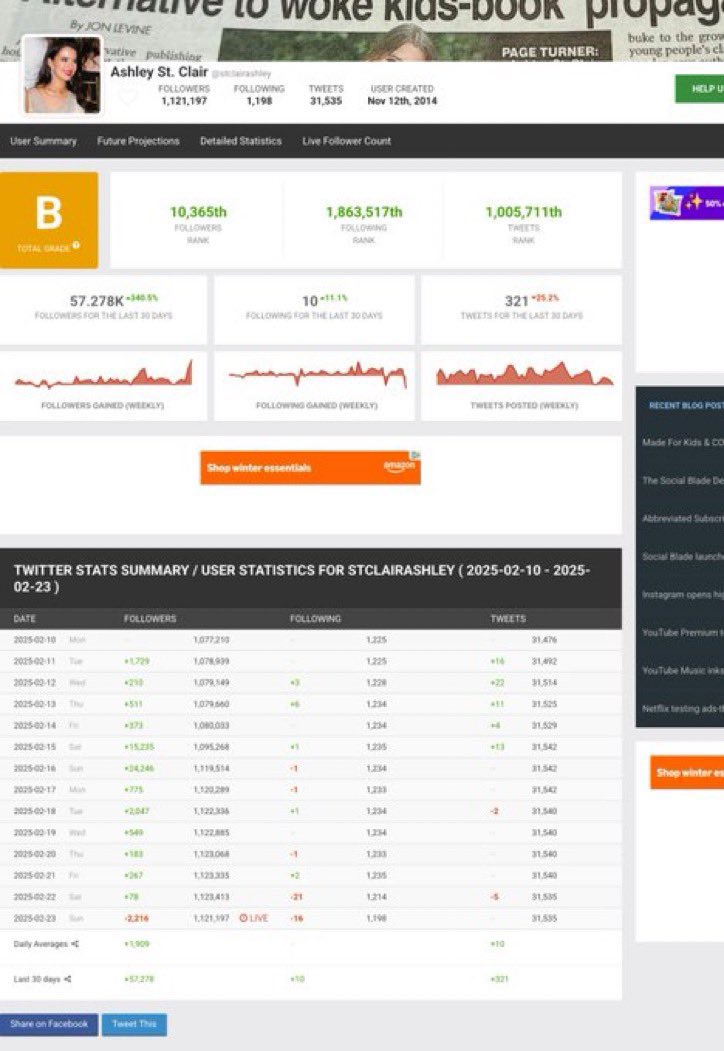This screenshot has width=724, height=1051.
Task: Open 'Made For Kids & CO' blog post
Action: [x=682, y=442]
